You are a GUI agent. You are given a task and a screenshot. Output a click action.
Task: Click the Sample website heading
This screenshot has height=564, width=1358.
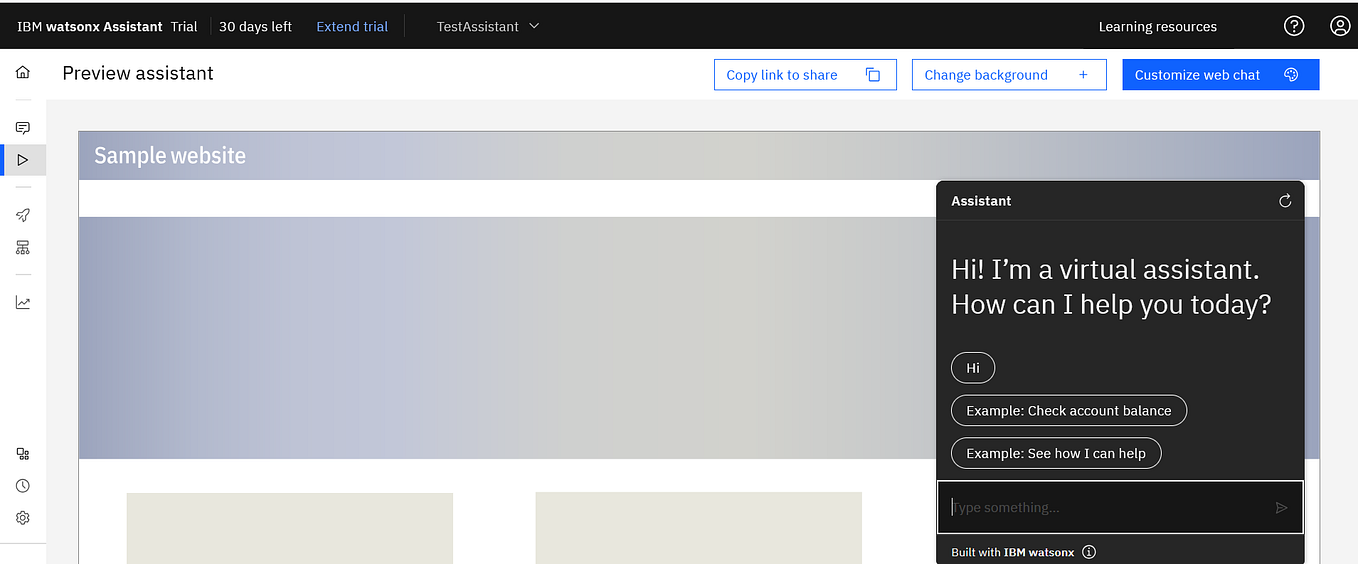click(170, 156)
